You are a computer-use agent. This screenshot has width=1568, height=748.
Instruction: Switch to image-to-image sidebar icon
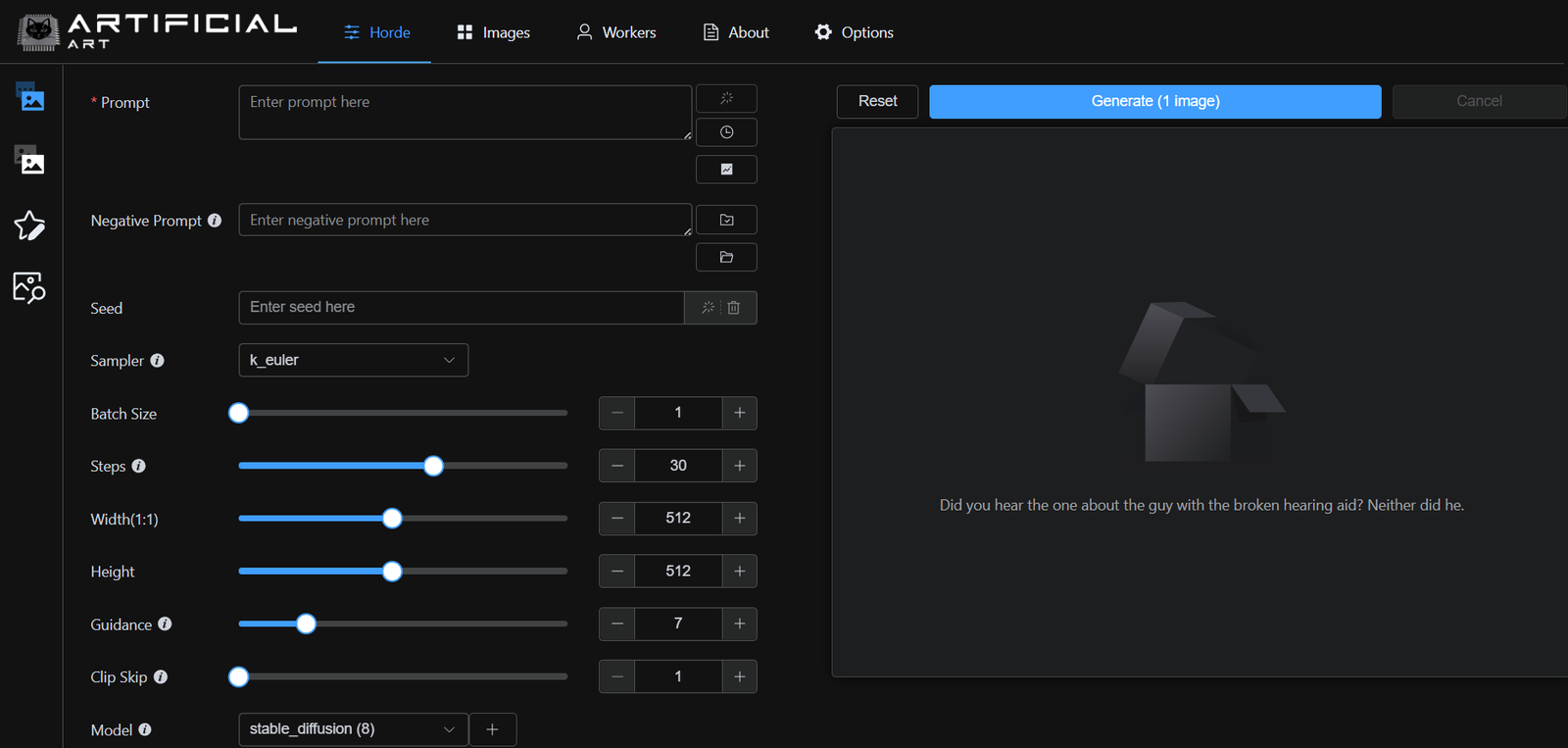[30, 161]
